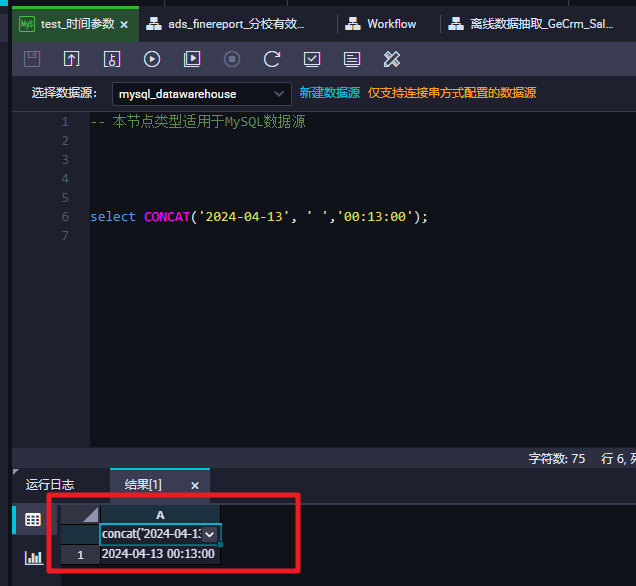
Task: Collapse the results panel corner triangle
Action: (x=16, y=472)
